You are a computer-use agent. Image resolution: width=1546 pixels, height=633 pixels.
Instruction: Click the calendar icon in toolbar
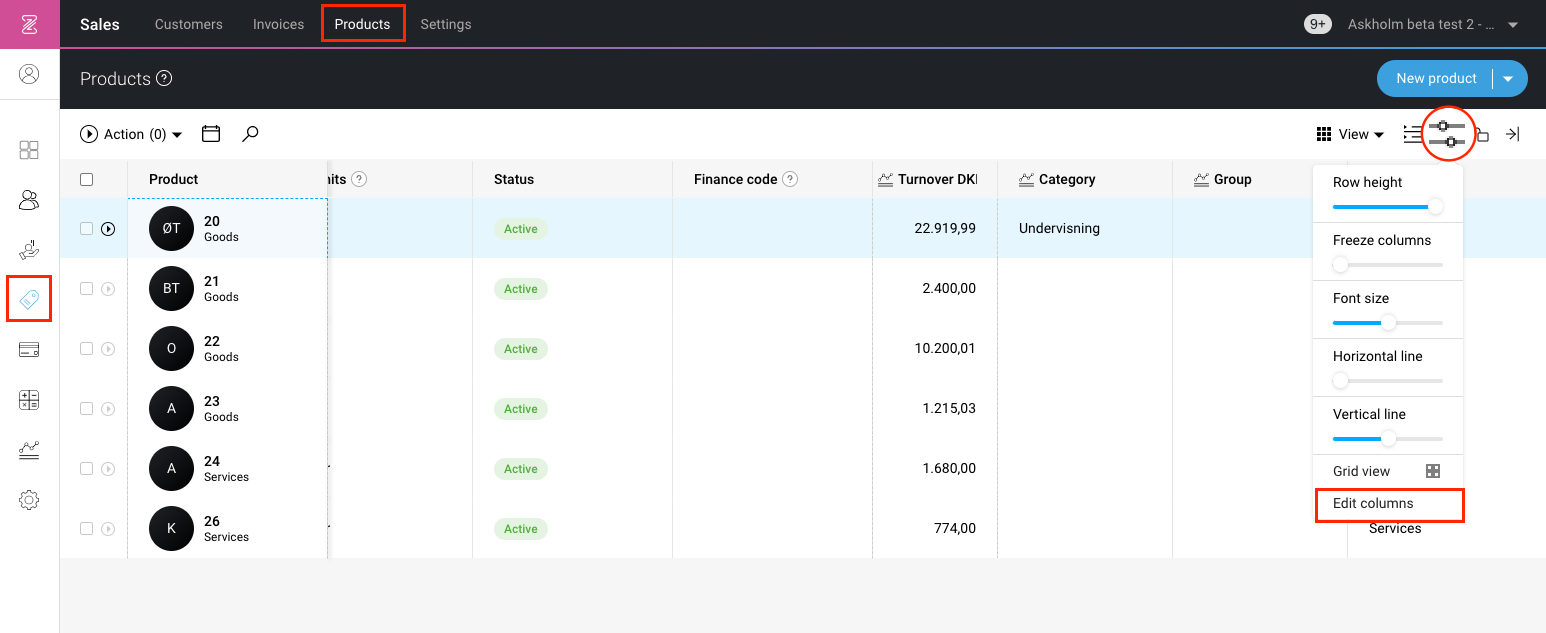211,133
